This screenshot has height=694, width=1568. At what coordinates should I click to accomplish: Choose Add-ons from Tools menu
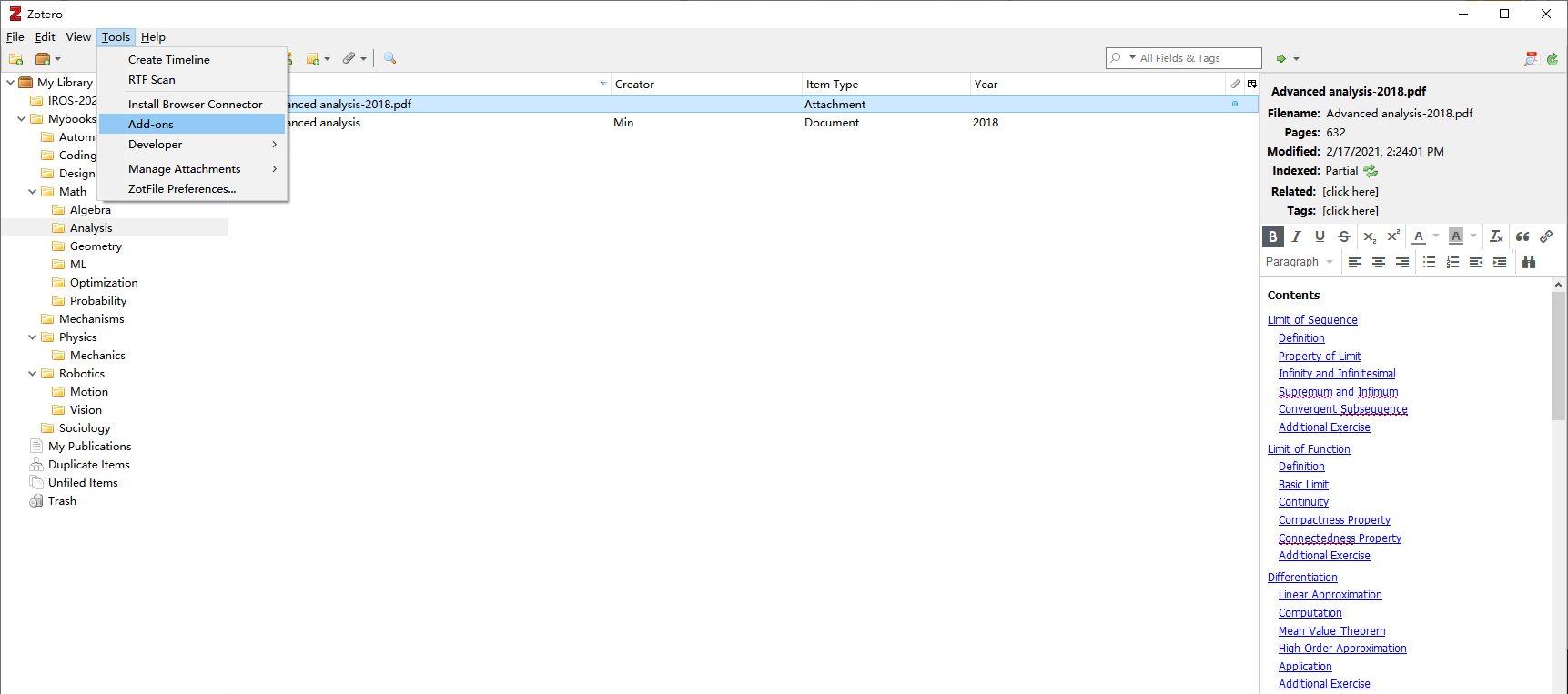pos(192,124)
